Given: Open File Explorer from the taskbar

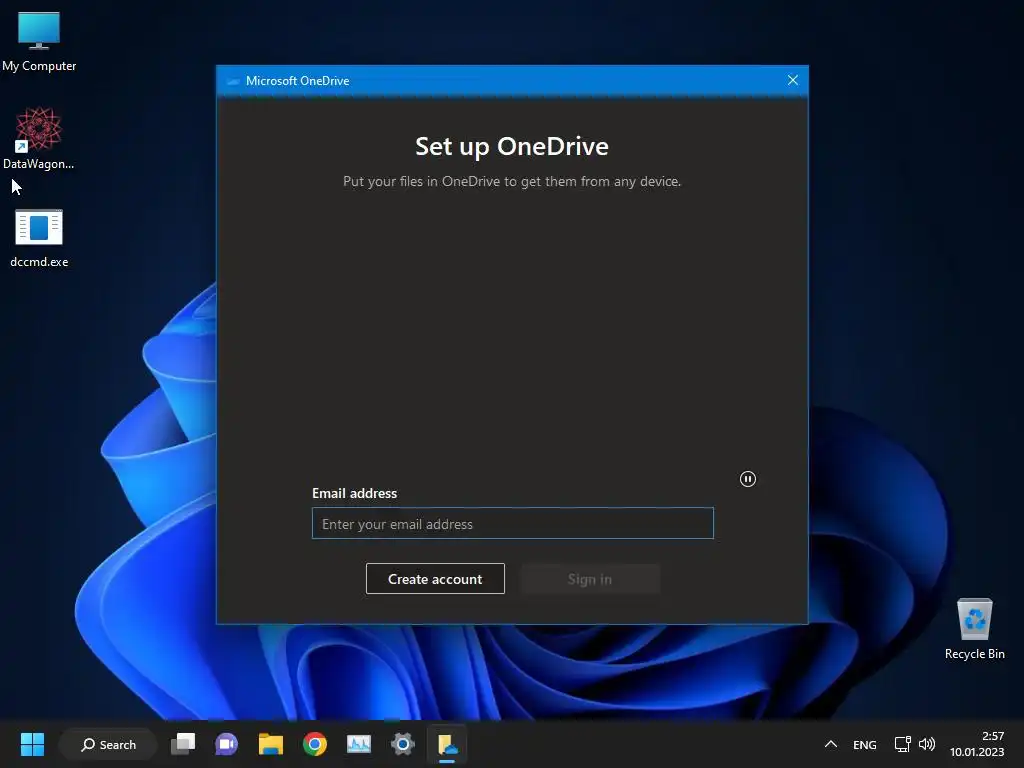Looking at the screenshot, I should point(270,744).
